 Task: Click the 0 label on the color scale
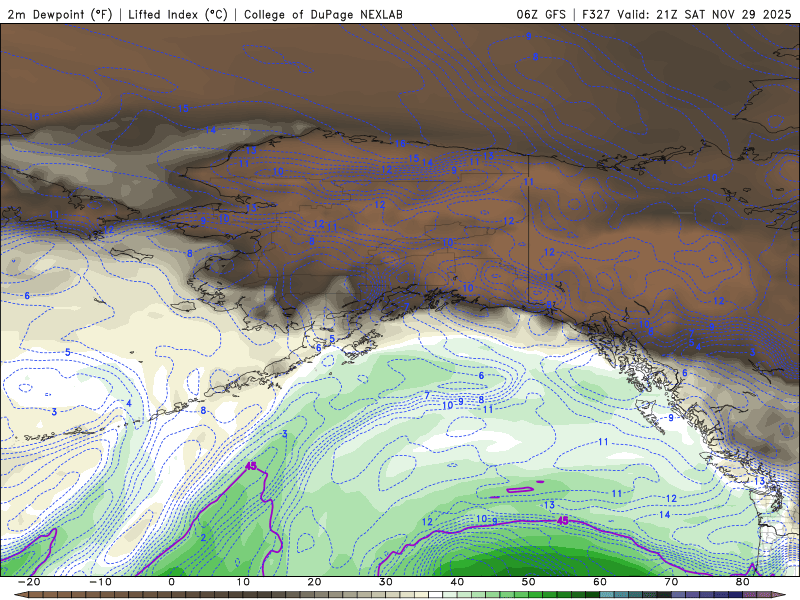pyautogui.click(x=171, y=582)
